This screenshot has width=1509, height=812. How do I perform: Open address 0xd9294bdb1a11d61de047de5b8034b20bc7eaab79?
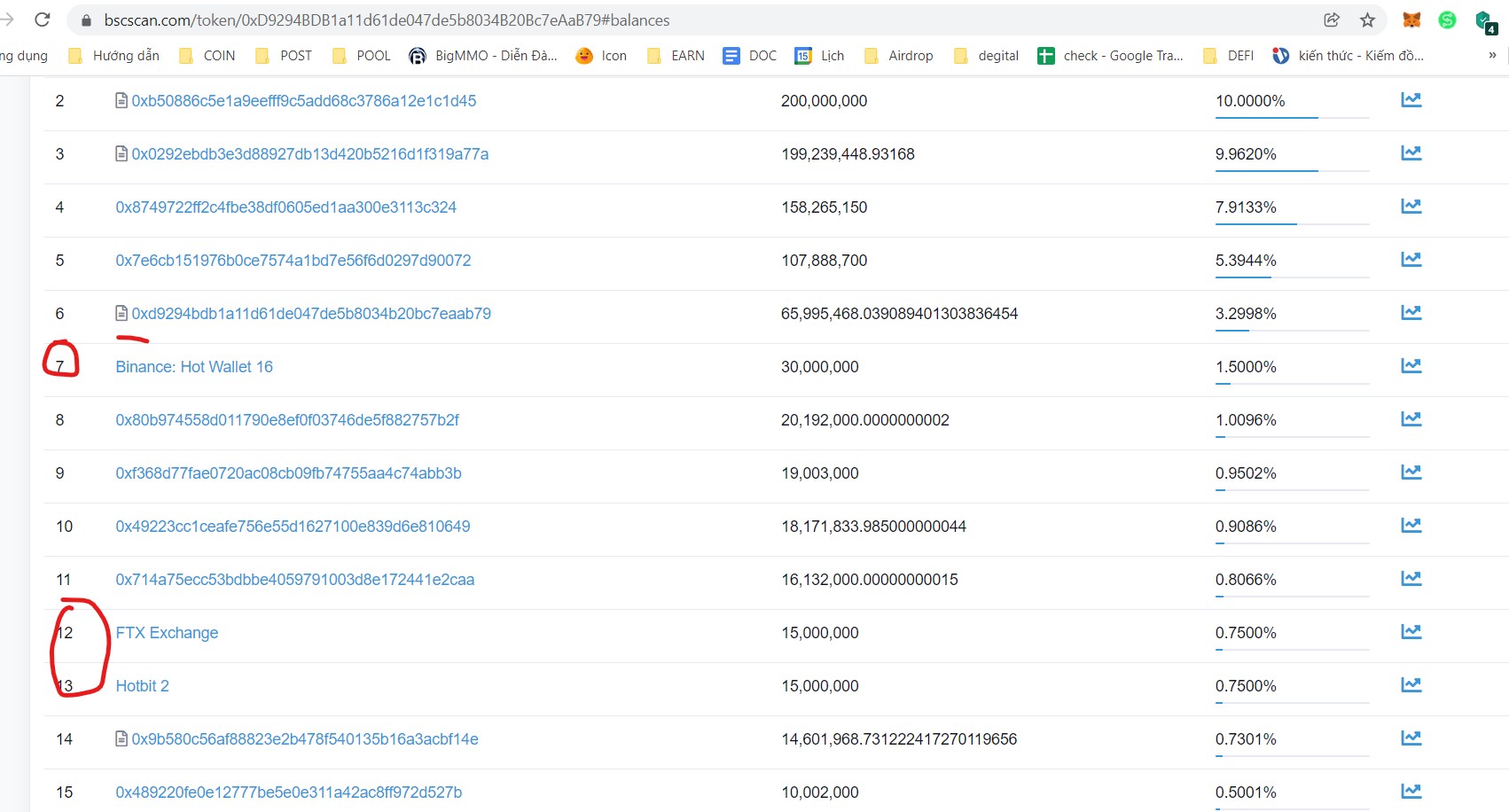click(311, 314)
